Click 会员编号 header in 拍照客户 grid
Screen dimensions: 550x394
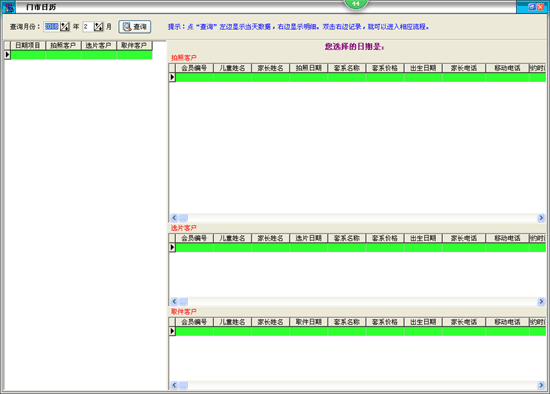click(x=194, y=68)
